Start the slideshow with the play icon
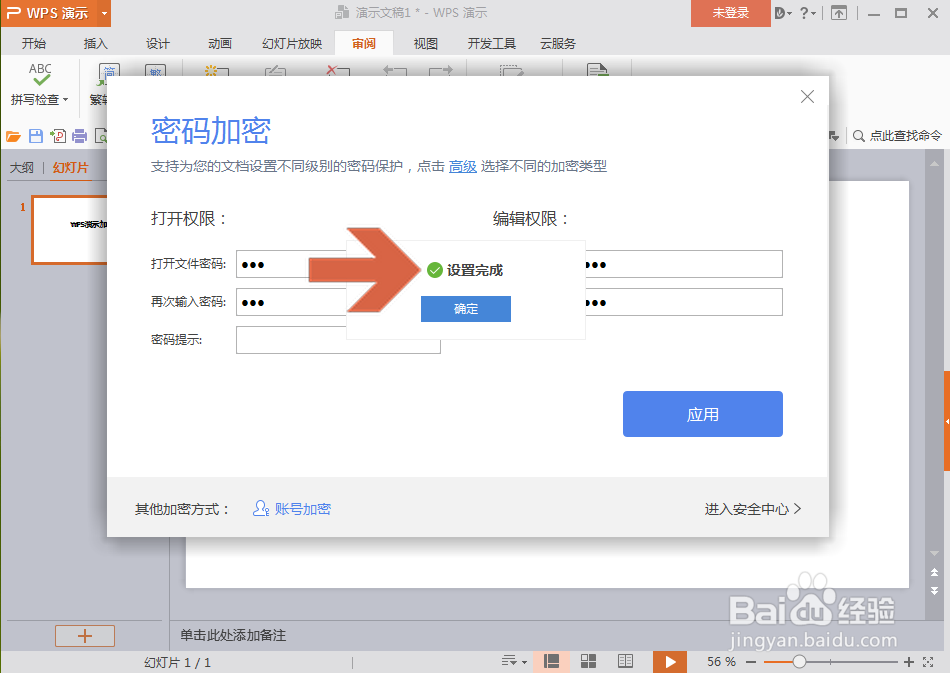 (669, 661)
